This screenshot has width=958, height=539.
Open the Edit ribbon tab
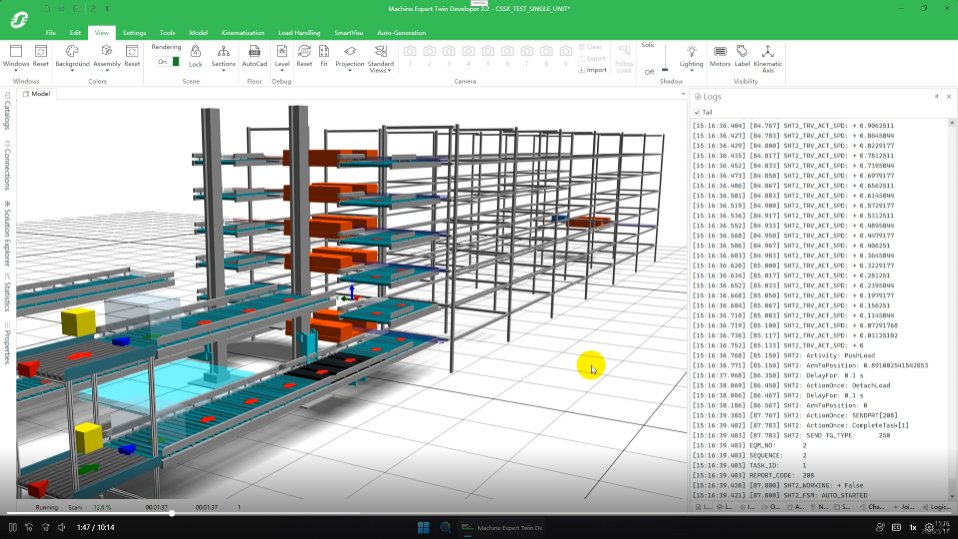75,32
